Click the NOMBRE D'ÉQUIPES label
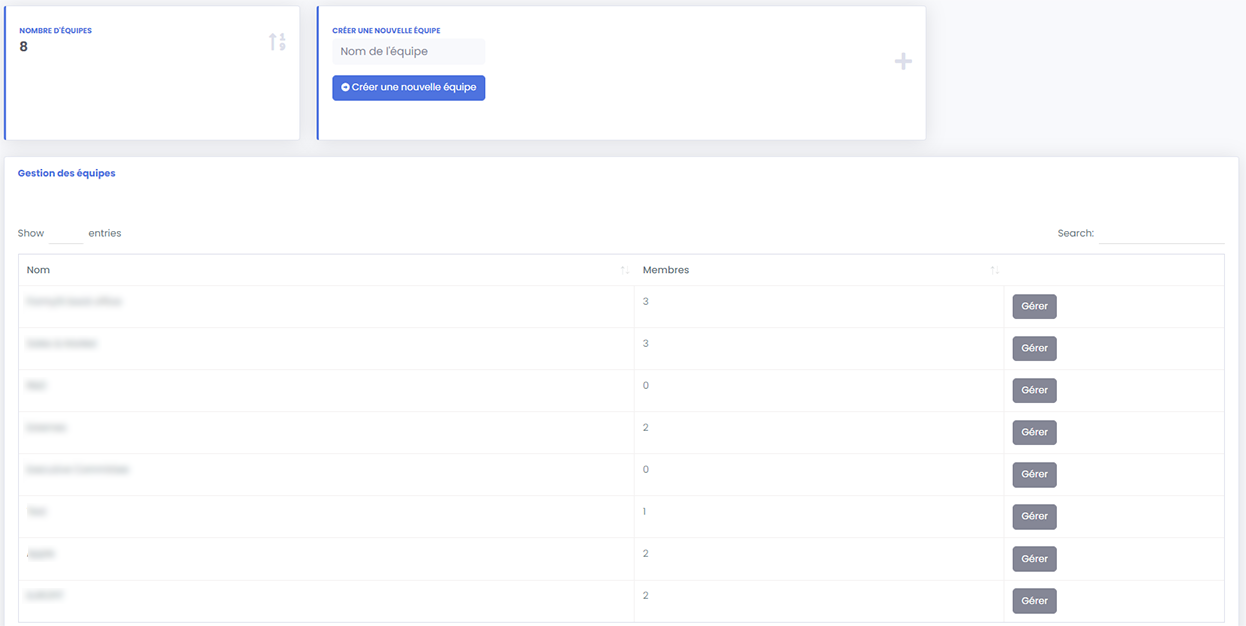The image size is (1246, 626). 56,31
